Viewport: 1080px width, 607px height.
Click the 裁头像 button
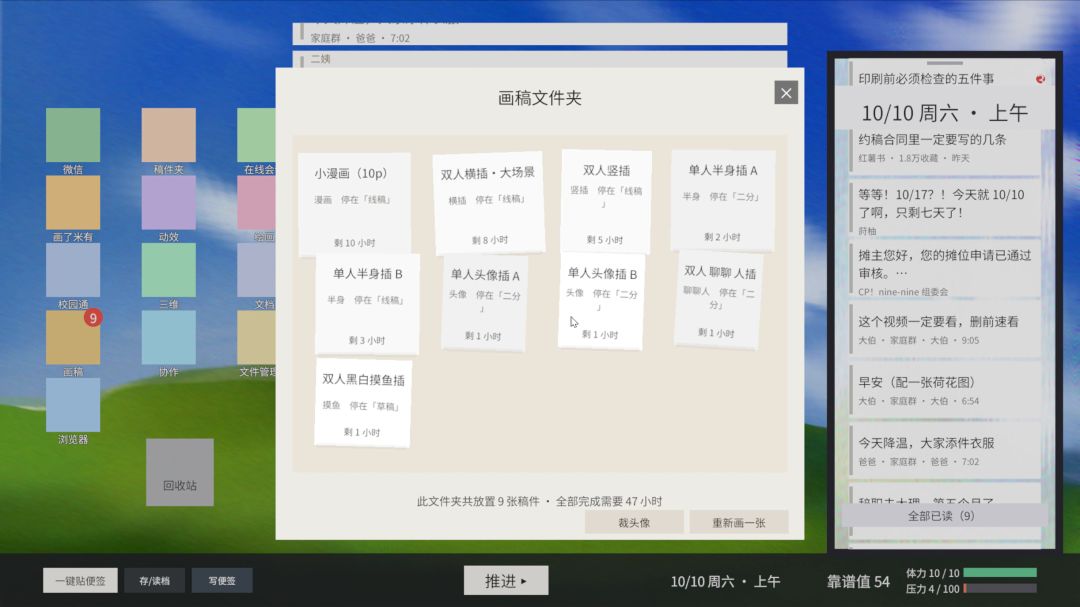tap(634, 522)
